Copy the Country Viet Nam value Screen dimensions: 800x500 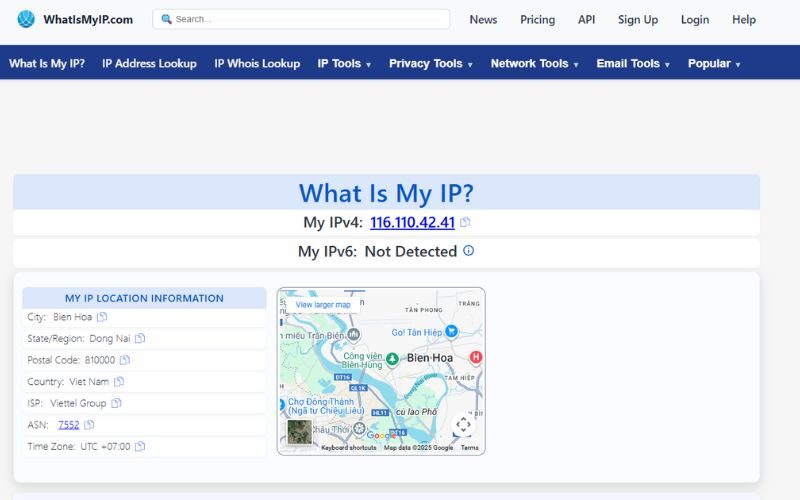pos(119,381)
